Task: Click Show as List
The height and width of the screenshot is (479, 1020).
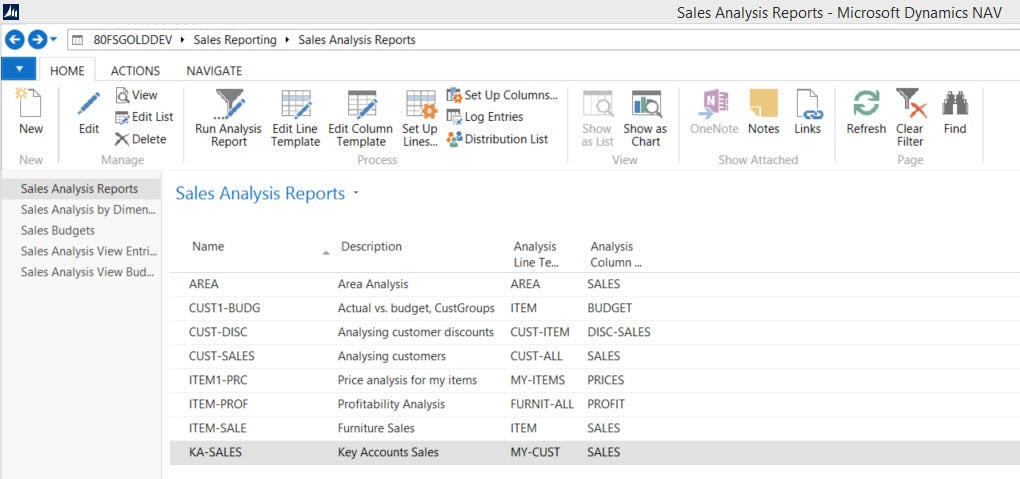Action: pos(597,118)
